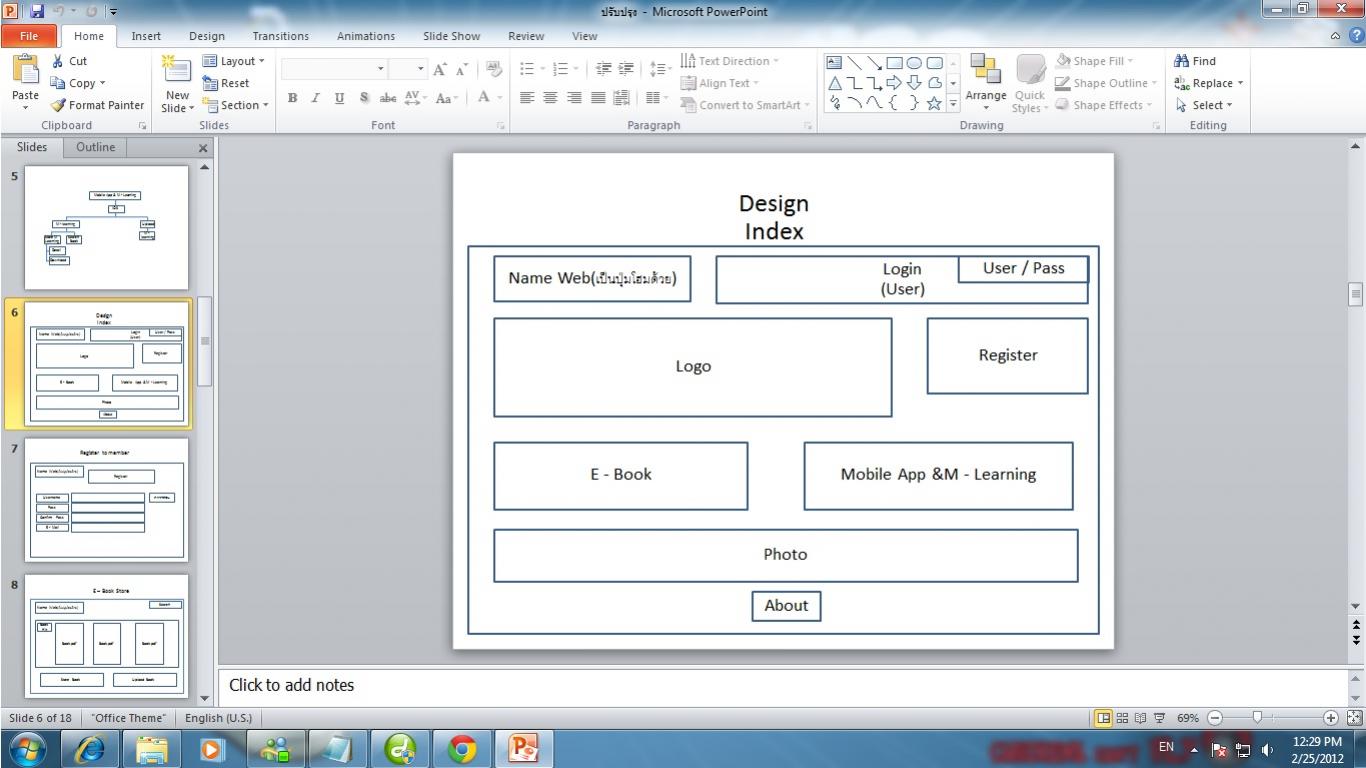1366x768 pixels.
Task: Toggle underline formatting
Action: point(340,98)
